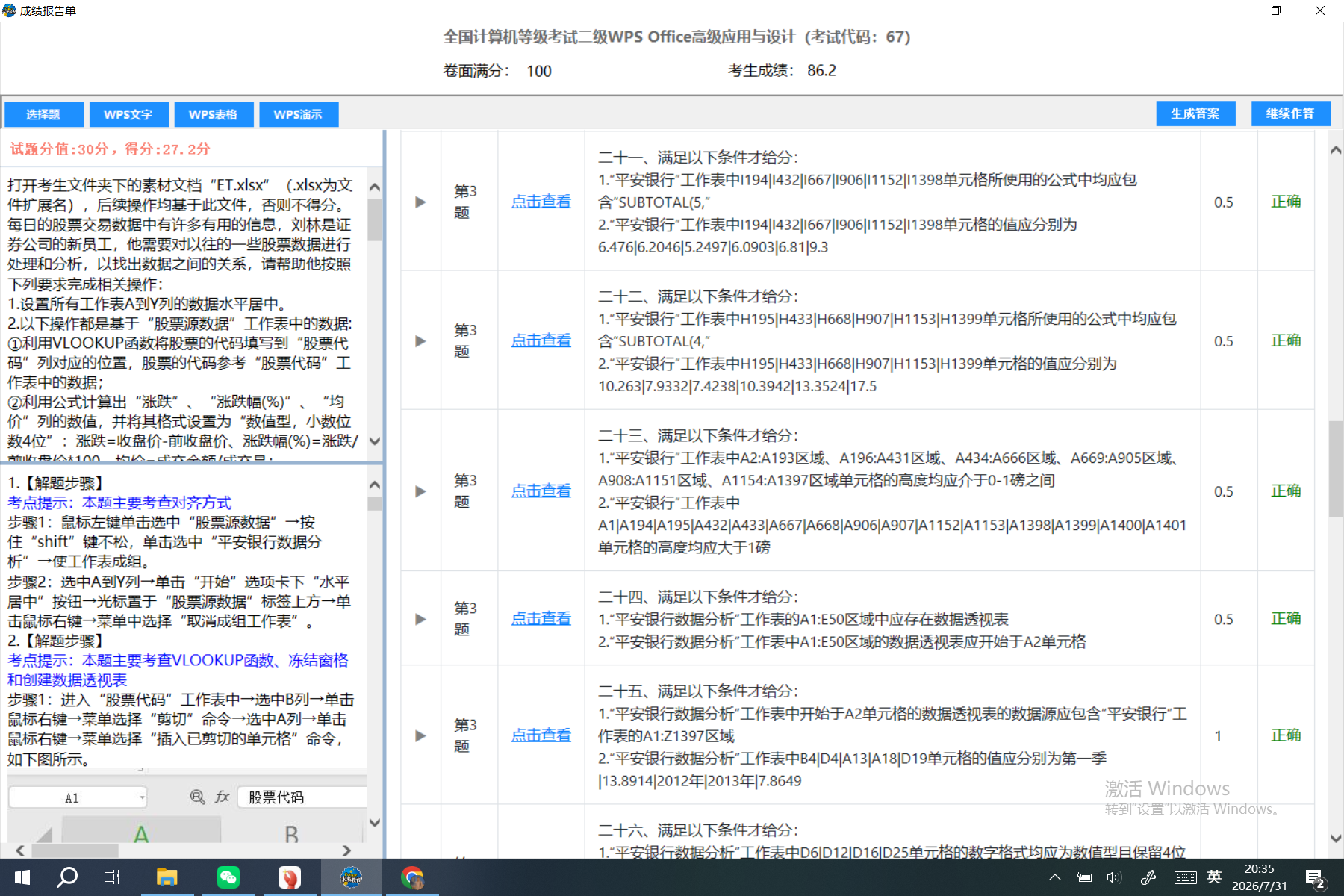
Task: Expand the row for condition 二十五
Action: [420, 735]
